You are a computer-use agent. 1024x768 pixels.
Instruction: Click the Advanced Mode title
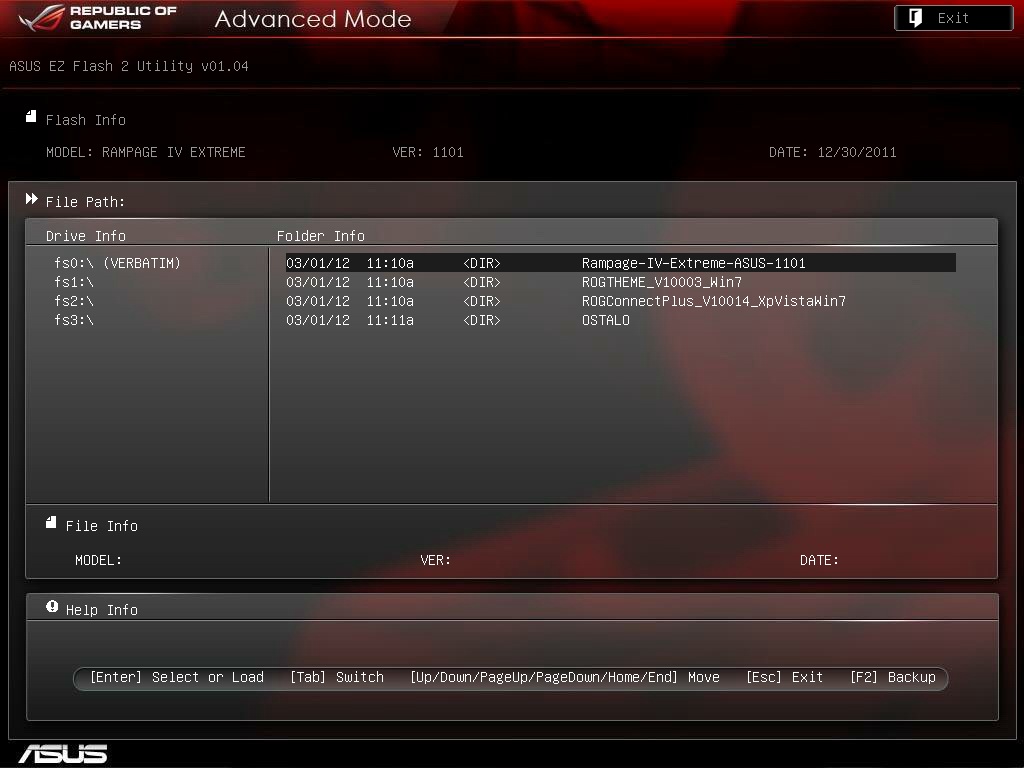pos(313,19)
